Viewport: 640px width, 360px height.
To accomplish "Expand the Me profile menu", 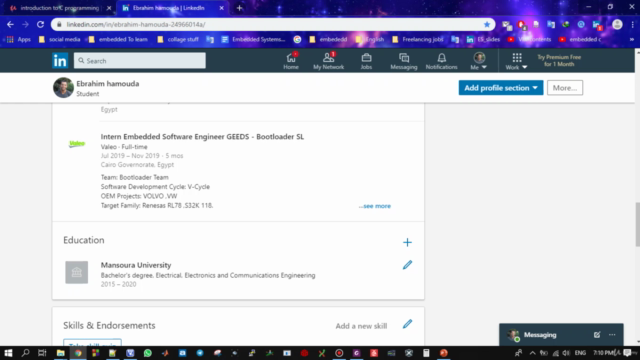I will coord(479,61).
